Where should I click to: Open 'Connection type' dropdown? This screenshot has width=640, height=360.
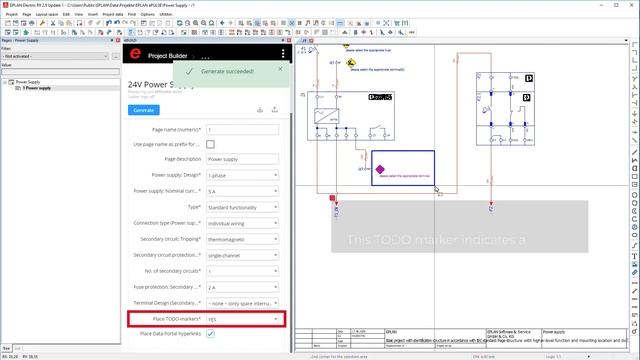click(x=242, y=223)
